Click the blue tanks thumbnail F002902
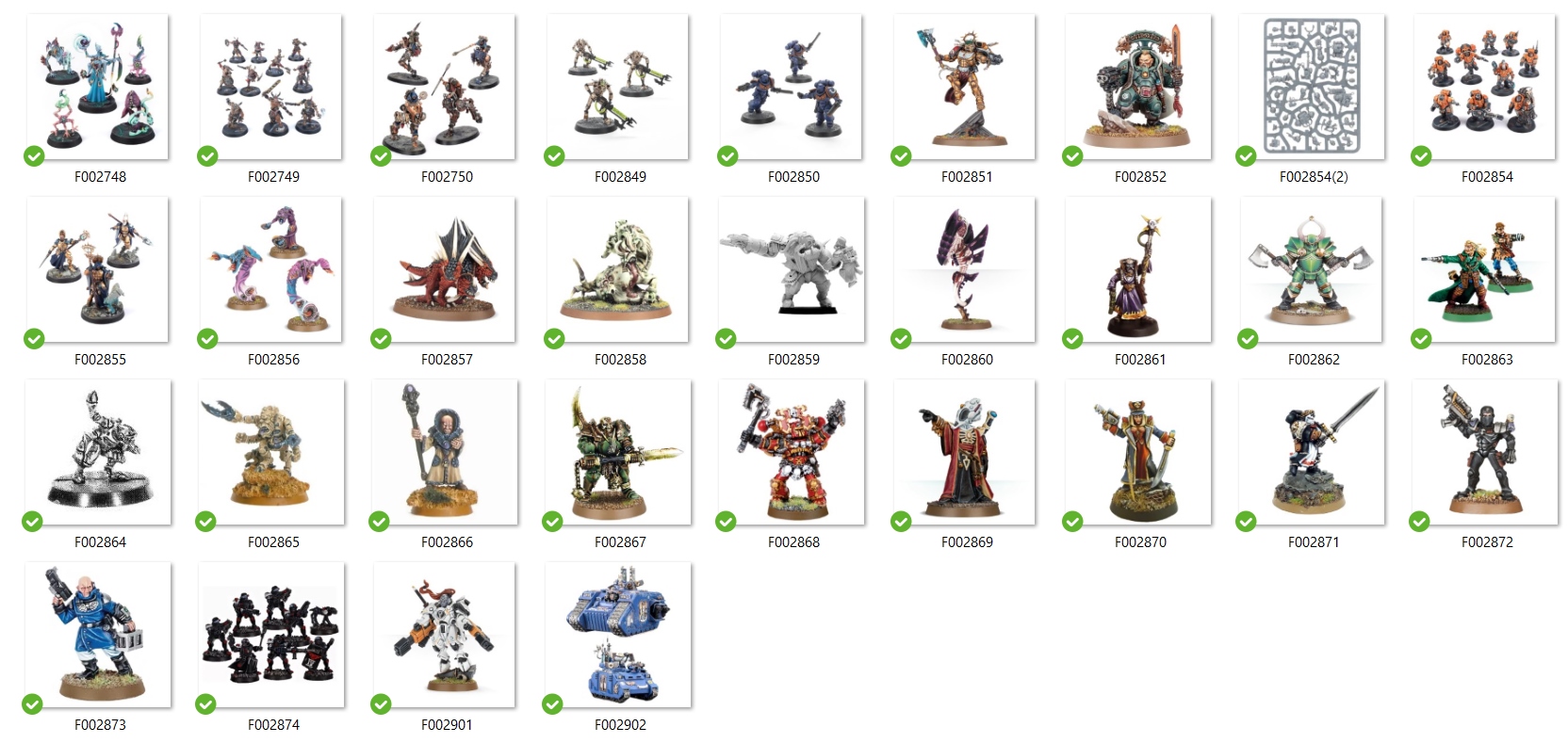This screenshot has height=743, width=1568. tap(618, 635)
